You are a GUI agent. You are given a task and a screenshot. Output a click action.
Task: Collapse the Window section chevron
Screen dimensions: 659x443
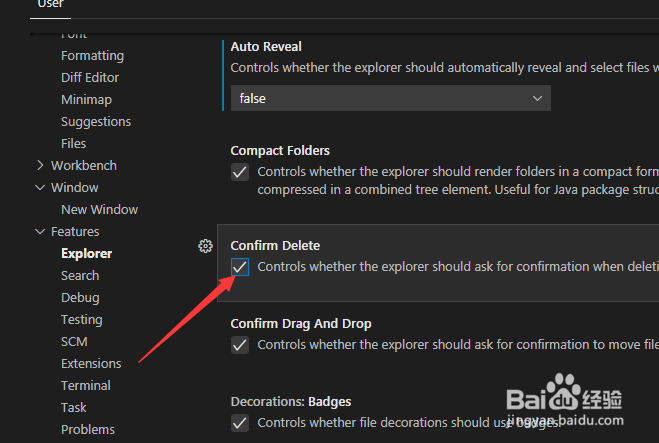coord(40,187)
